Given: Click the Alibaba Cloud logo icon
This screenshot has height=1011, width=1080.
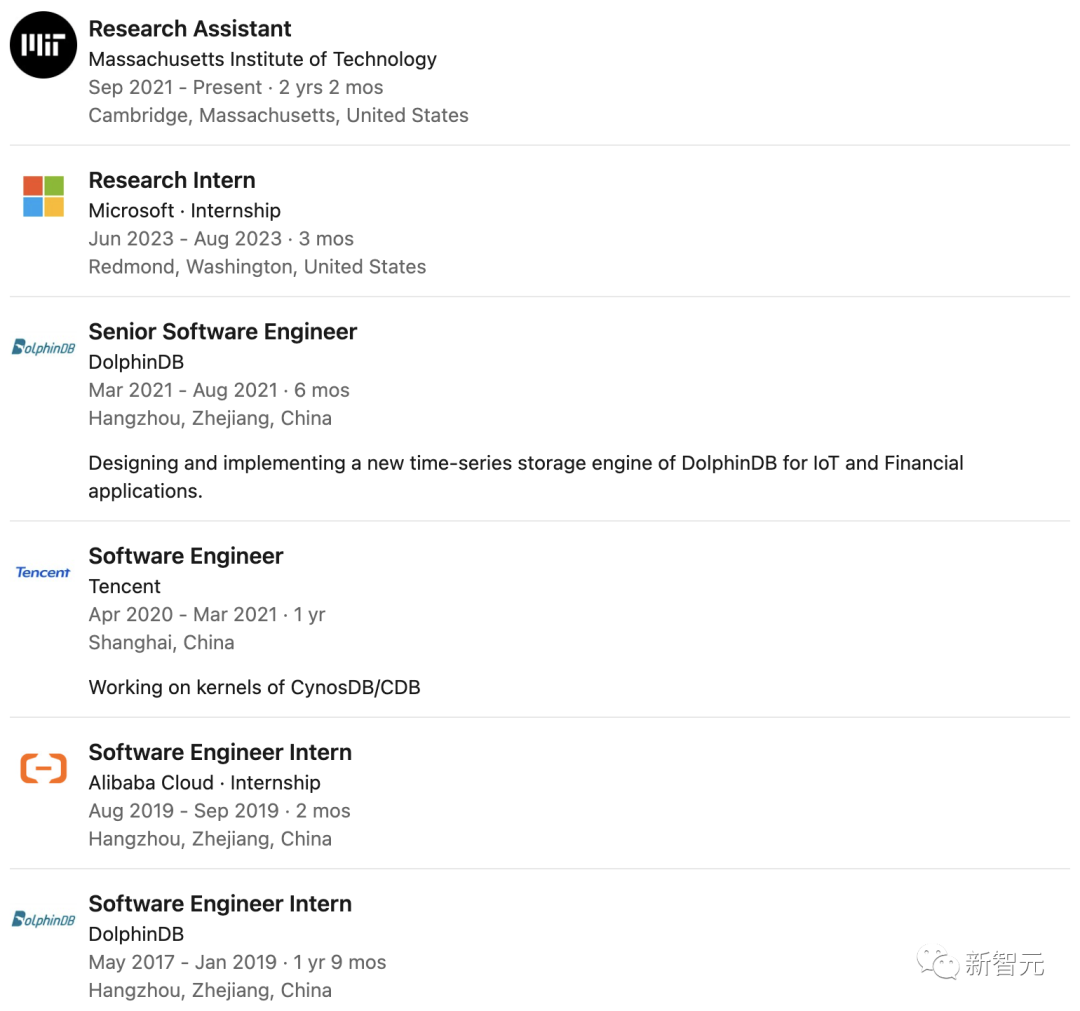Looking at the screenshot, I should [43, 768].
